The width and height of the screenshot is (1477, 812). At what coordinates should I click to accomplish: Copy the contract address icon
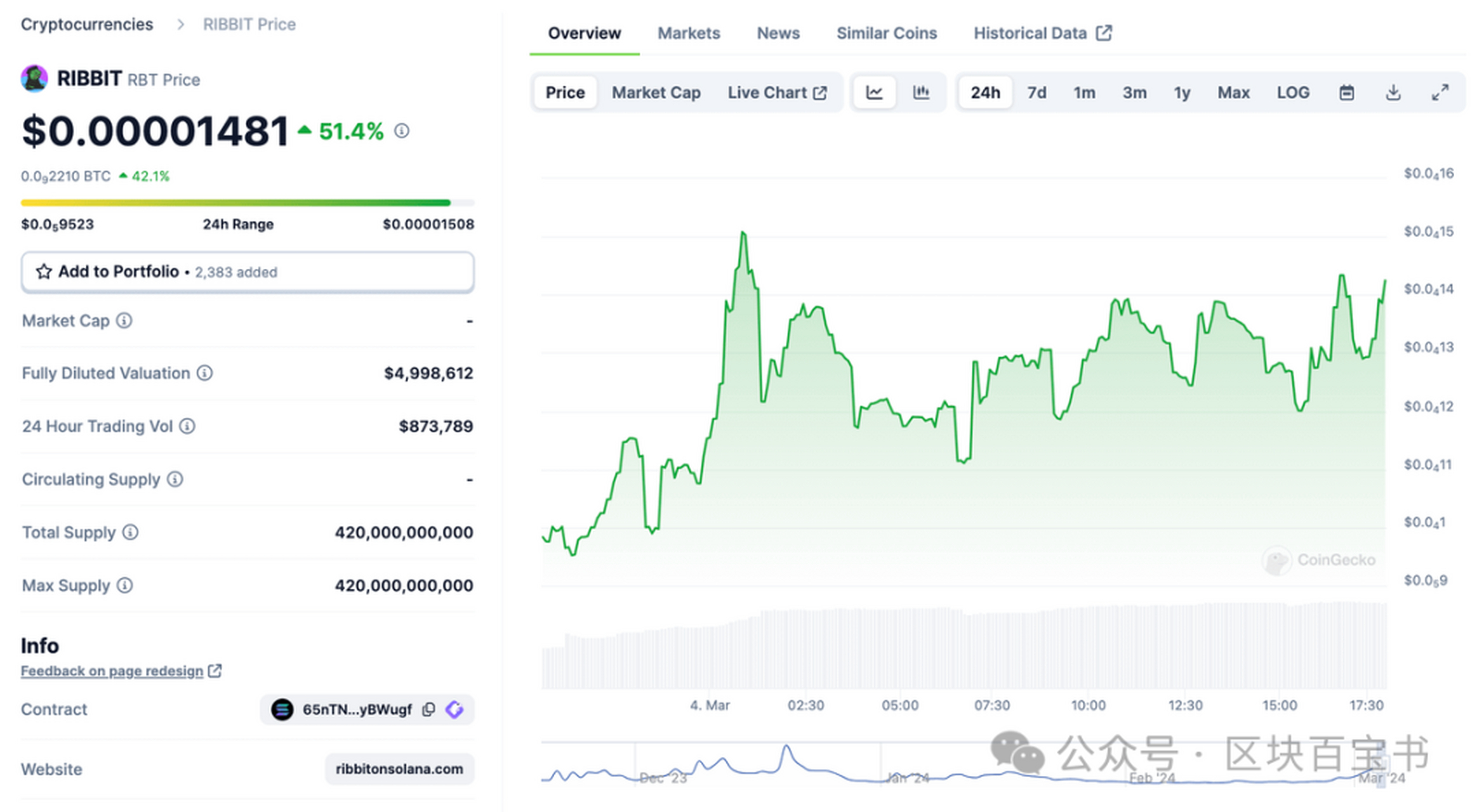pos(429,709)
